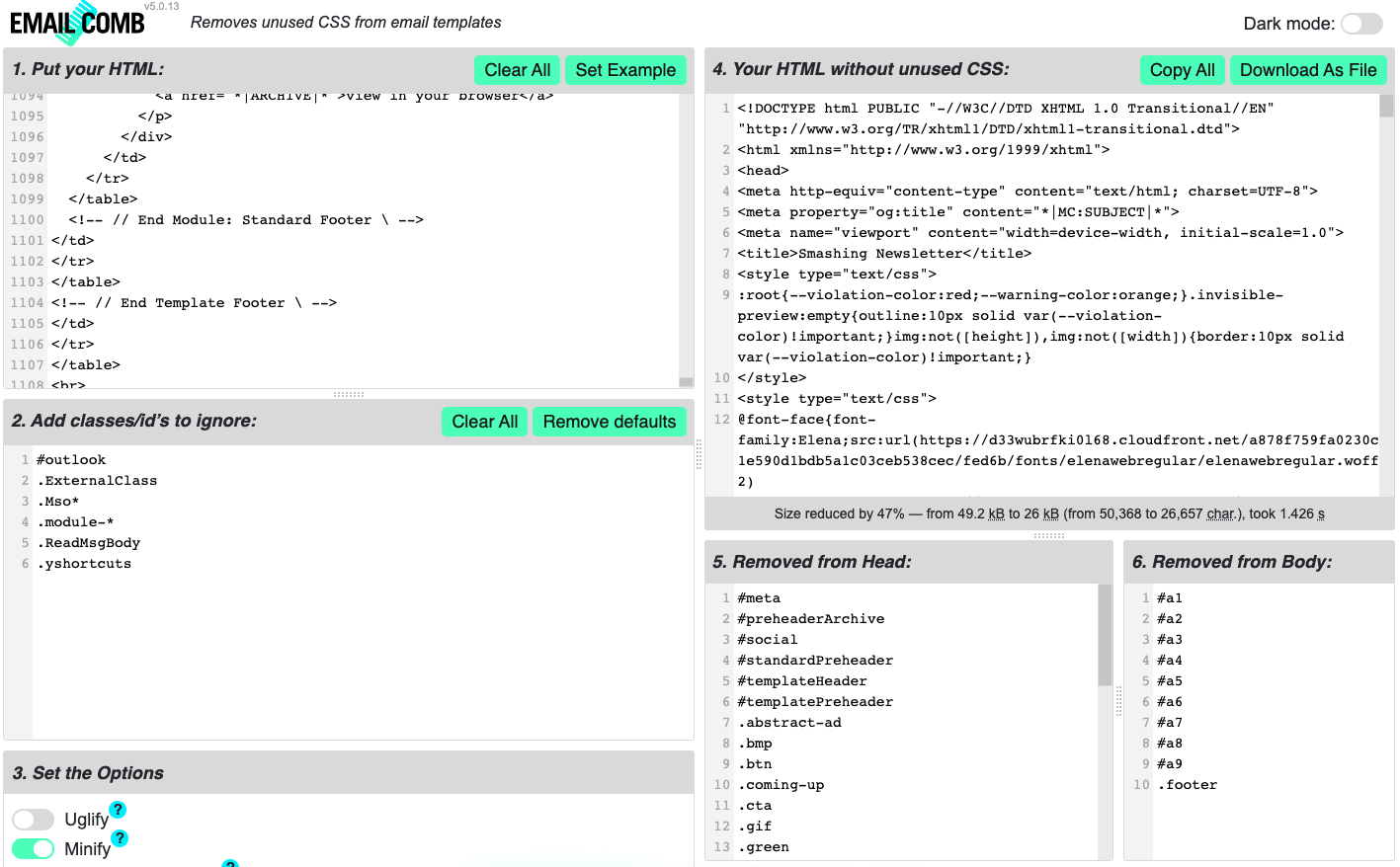The width and height of the screenshot is (1400, 867).
Task: Click divider handle below the size reduced status bar
Action: pyautogui.click(x=1048, y=535)
